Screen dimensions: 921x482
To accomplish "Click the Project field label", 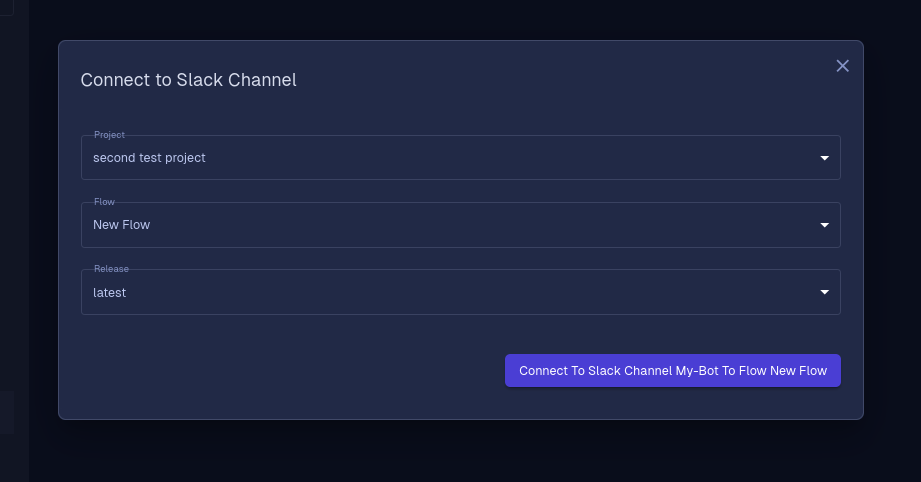I will coord(109,134).
